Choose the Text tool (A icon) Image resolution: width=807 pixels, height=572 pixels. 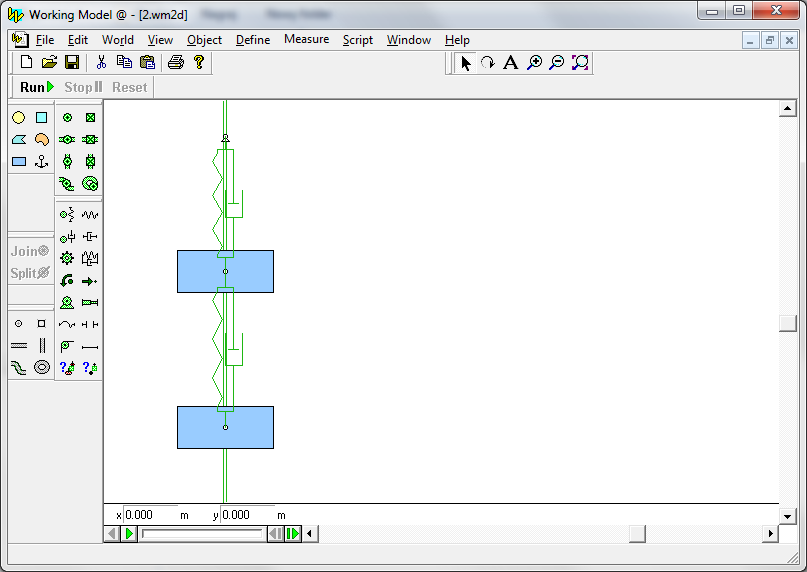510,63
